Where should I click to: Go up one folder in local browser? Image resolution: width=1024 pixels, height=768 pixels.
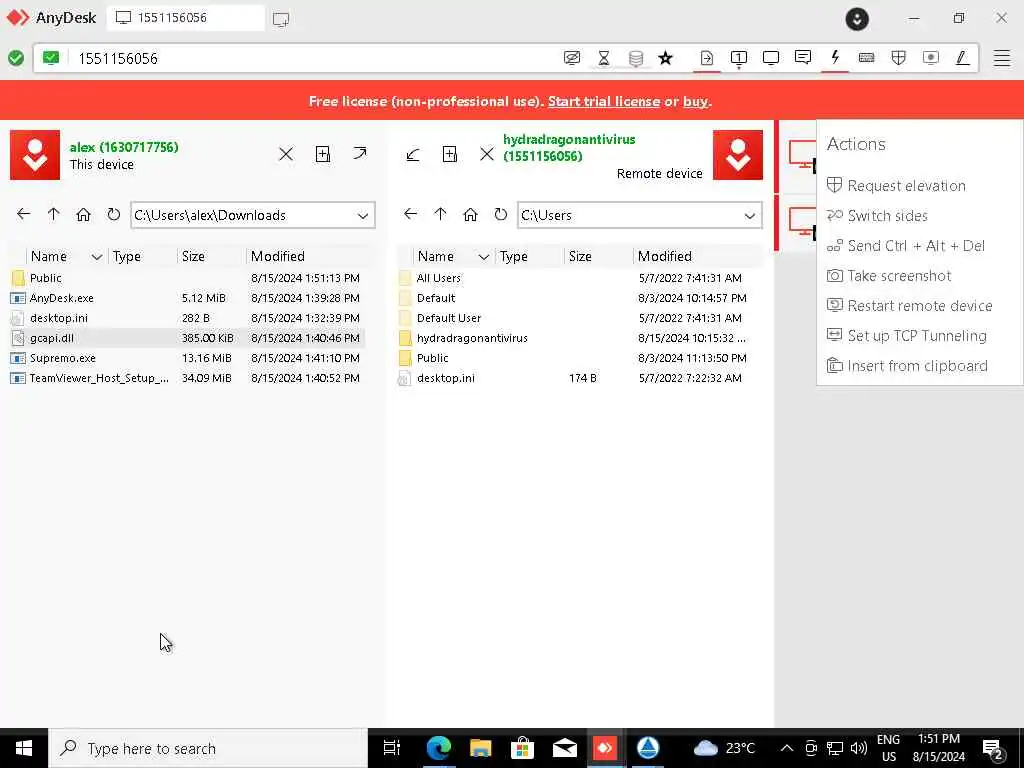click(x=54, y=214)
